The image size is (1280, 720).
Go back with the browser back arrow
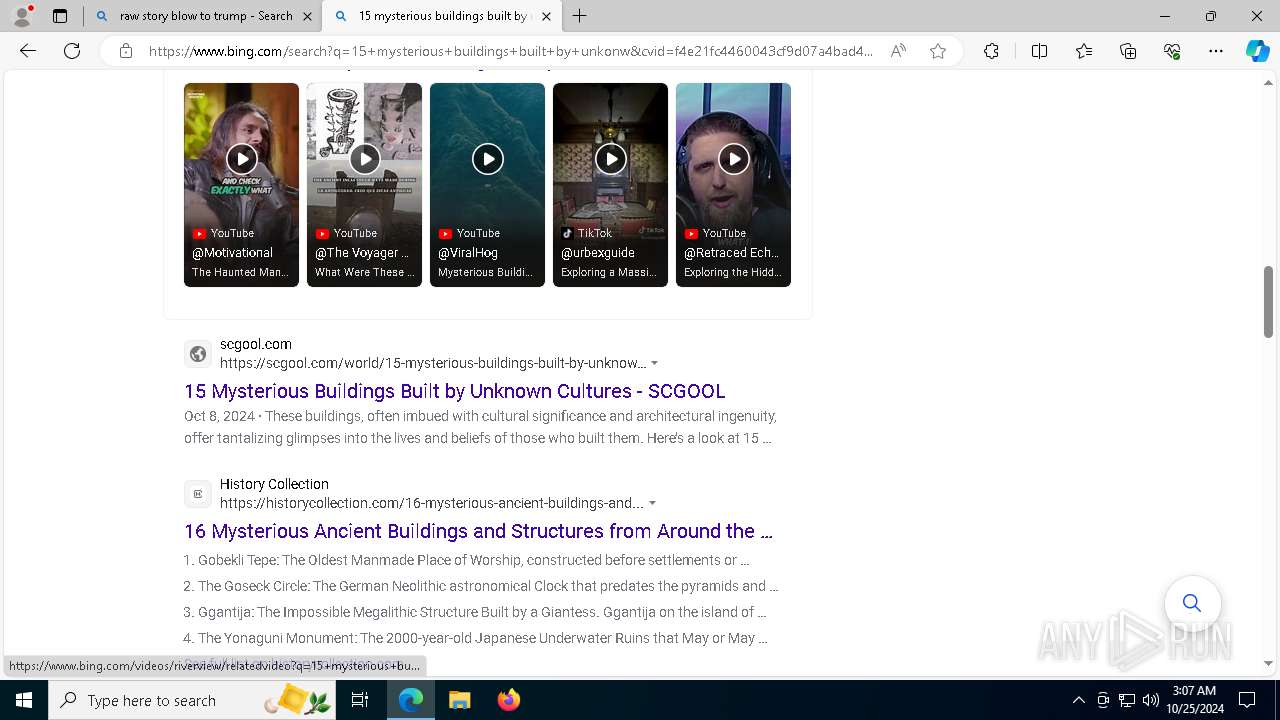(28, 51)
